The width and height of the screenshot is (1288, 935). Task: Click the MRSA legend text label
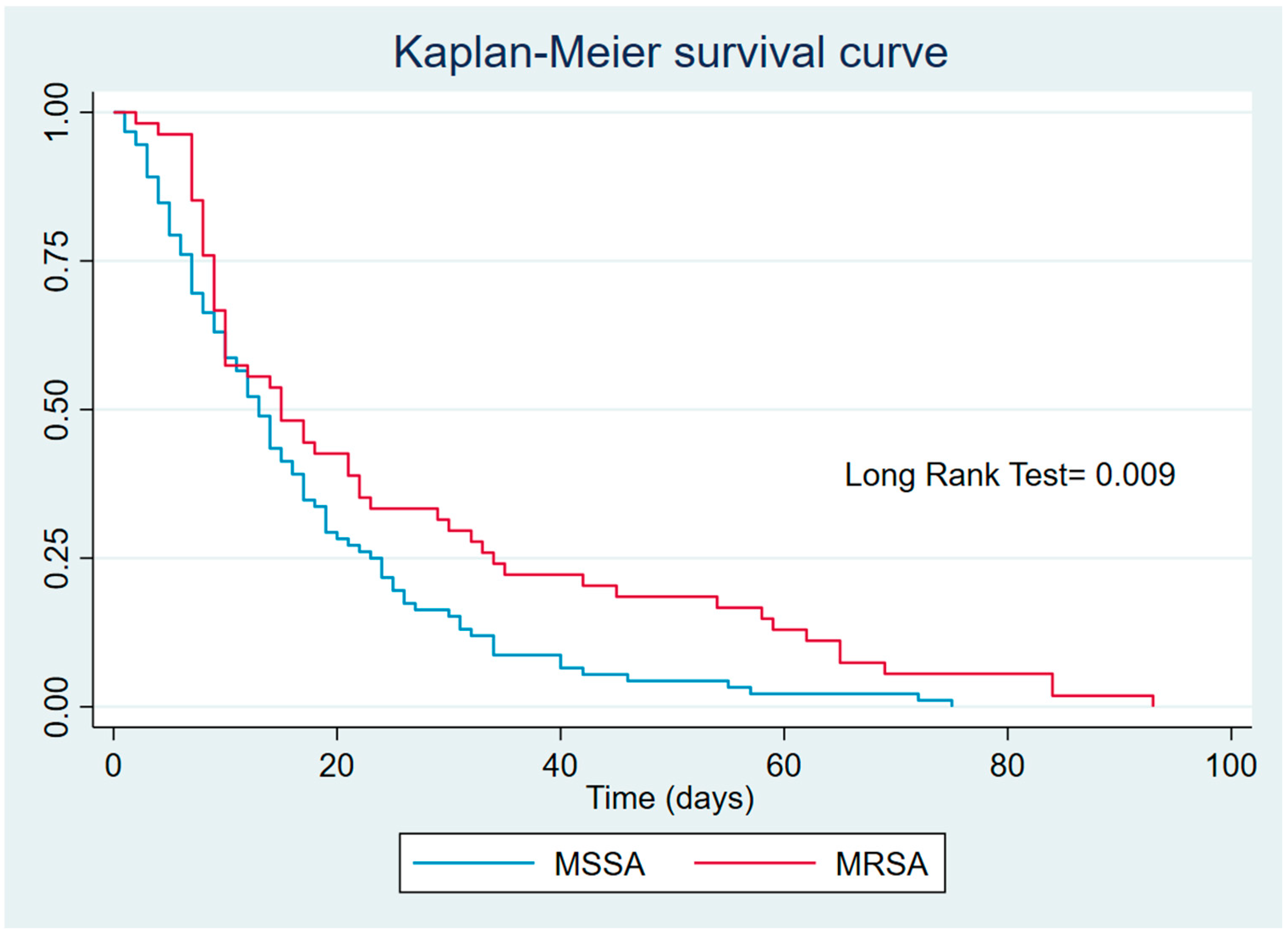coord(882,864)
